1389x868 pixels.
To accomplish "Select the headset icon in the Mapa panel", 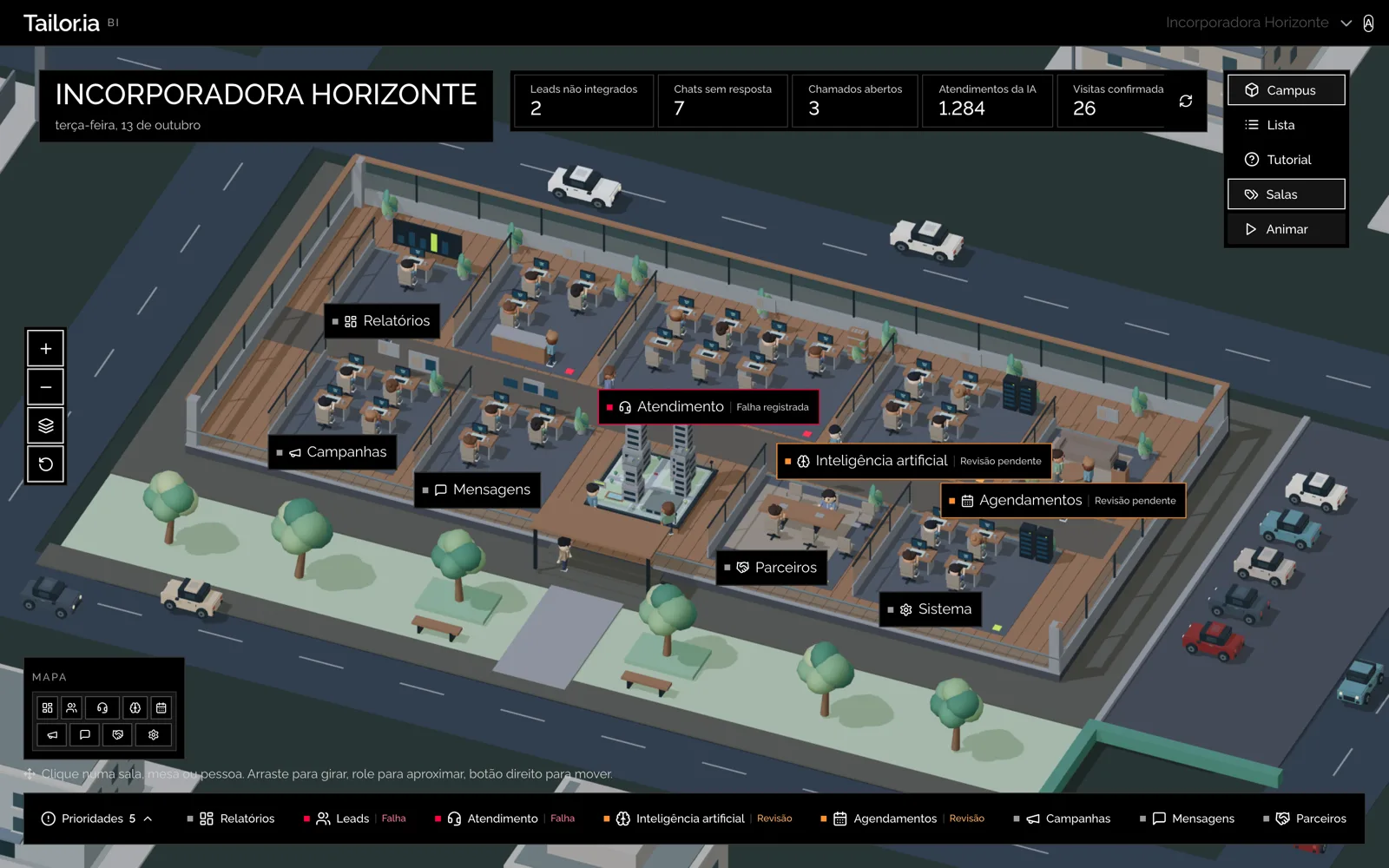I will point(102,708).
